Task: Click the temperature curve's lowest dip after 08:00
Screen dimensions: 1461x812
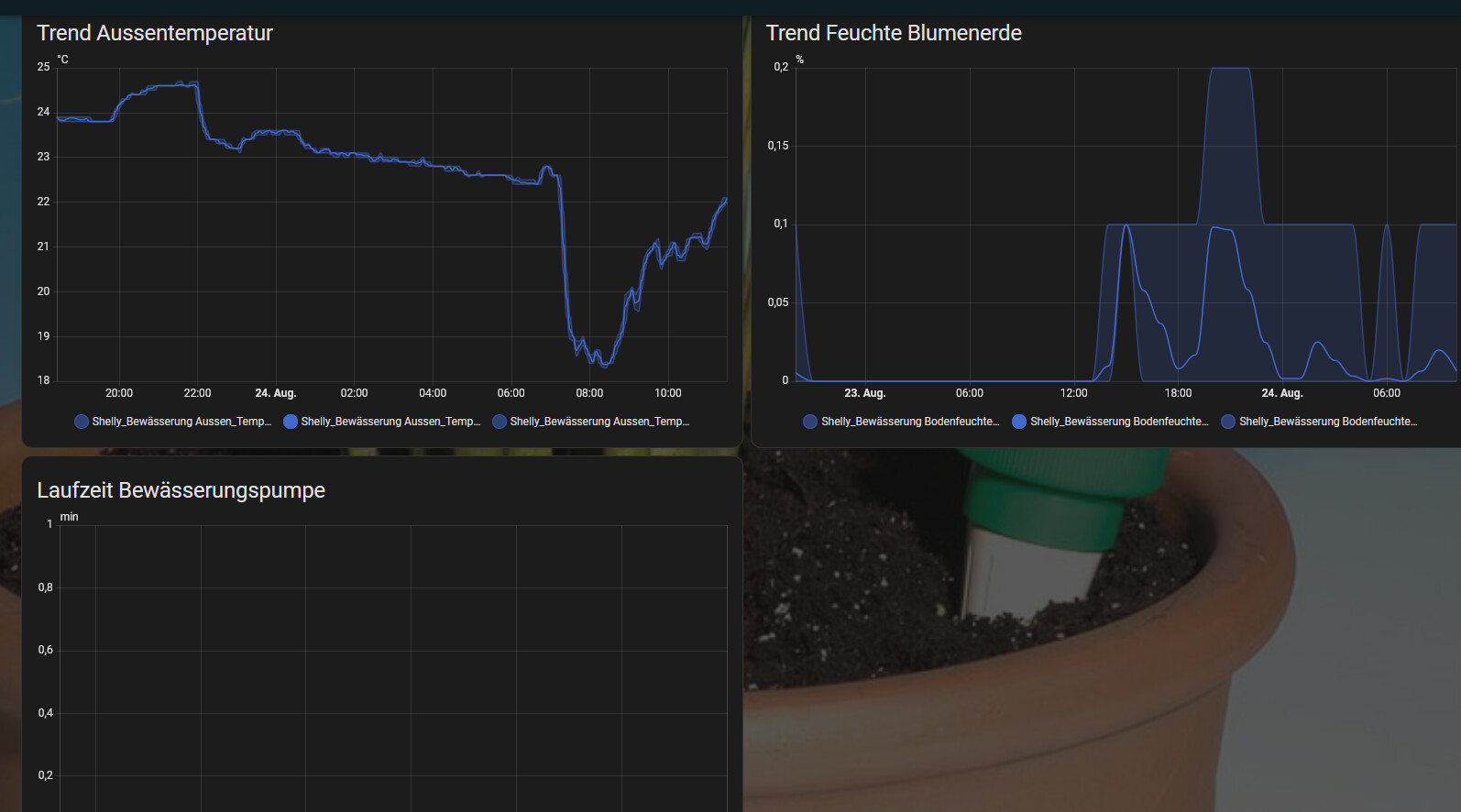Action: click(x=603, y=364)
